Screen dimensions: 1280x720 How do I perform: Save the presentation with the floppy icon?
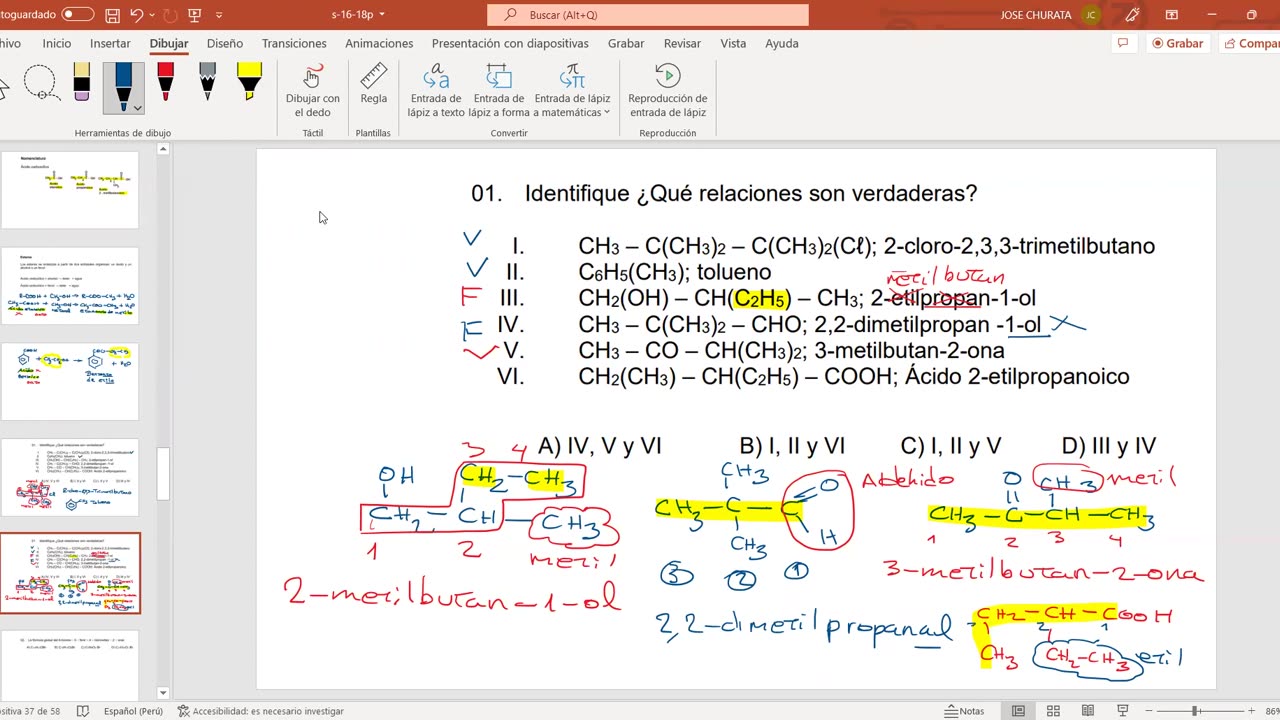tap(112, 15)
